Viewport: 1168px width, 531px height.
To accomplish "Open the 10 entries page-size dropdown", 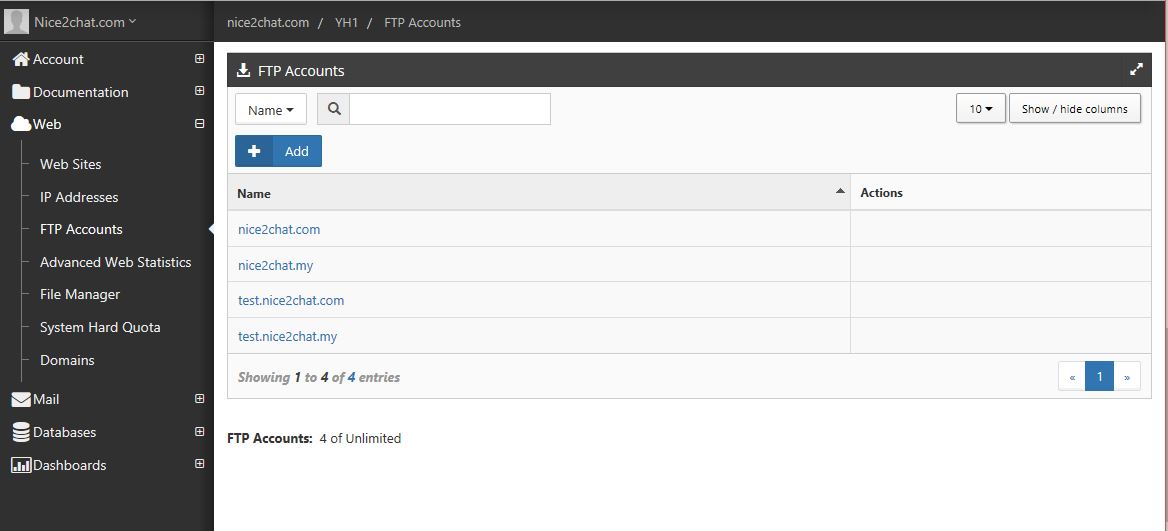I will pyautogui.click(x=981, y=109).
